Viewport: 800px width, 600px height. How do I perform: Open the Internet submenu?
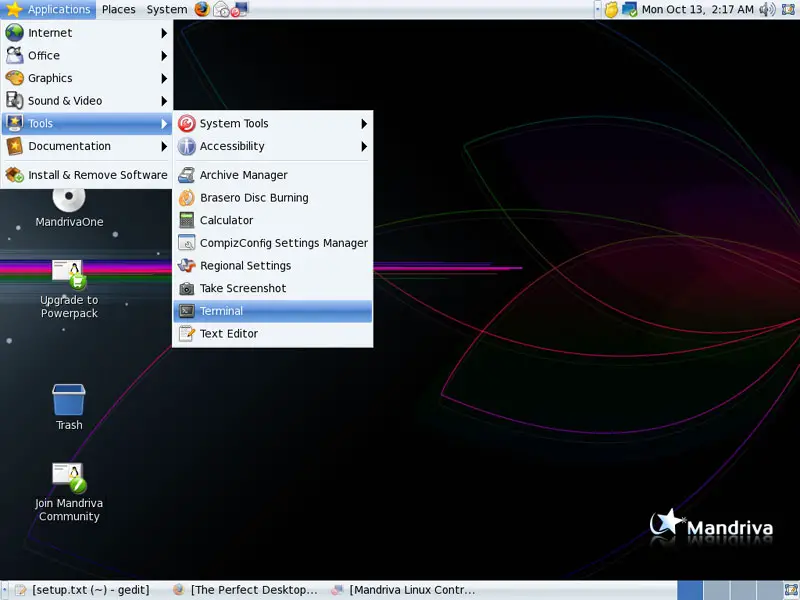tap(87, 33)
